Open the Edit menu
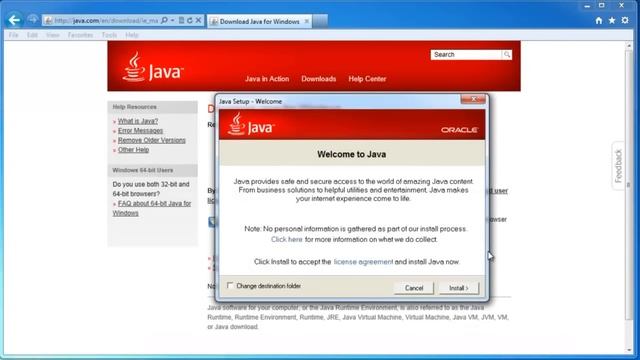The width and height of the screenshot is (640, 360). (32, 35)
